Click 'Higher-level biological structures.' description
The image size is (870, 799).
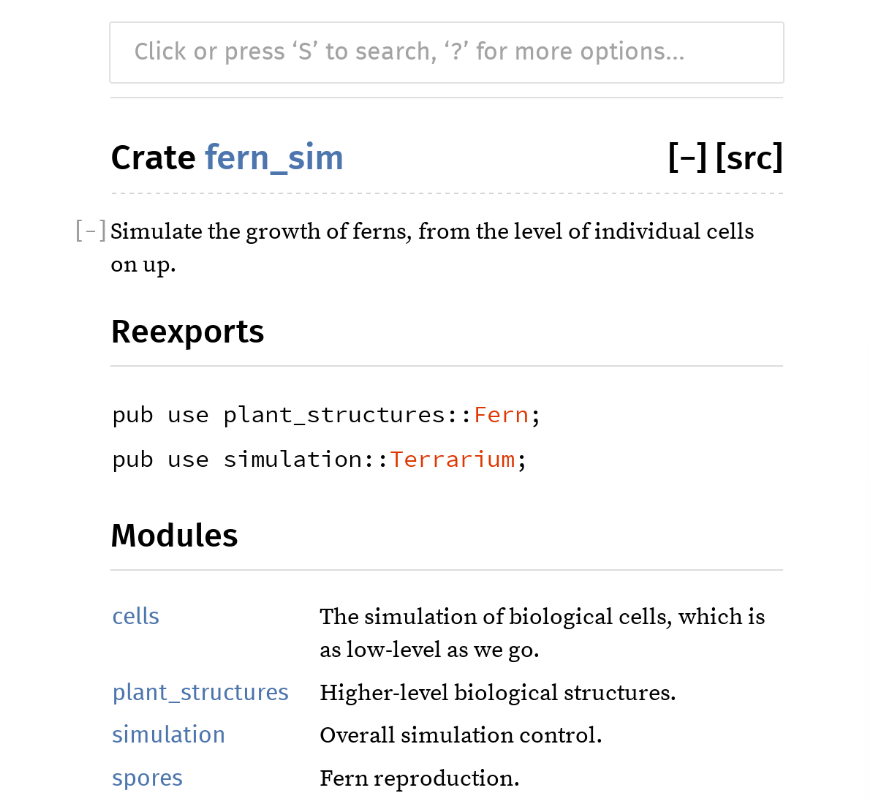click(498, 692)
